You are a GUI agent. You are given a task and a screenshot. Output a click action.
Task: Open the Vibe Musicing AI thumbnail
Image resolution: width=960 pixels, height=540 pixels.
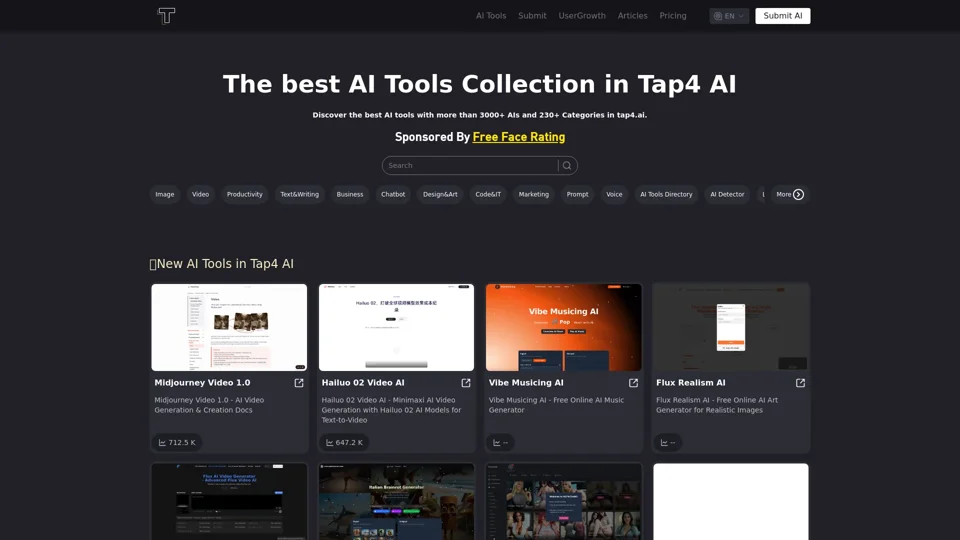tap(564, 327)
